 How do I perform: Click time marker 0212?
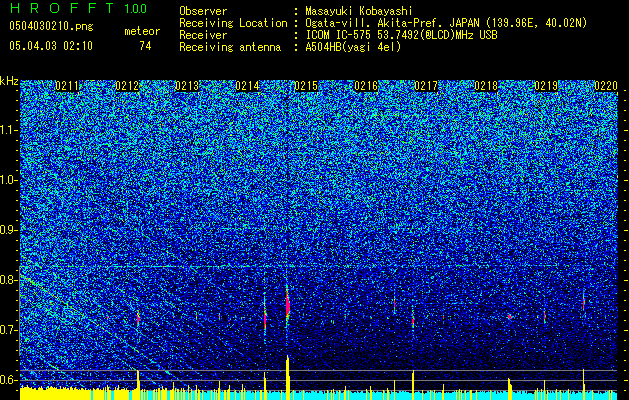click(x=127, y=86)
